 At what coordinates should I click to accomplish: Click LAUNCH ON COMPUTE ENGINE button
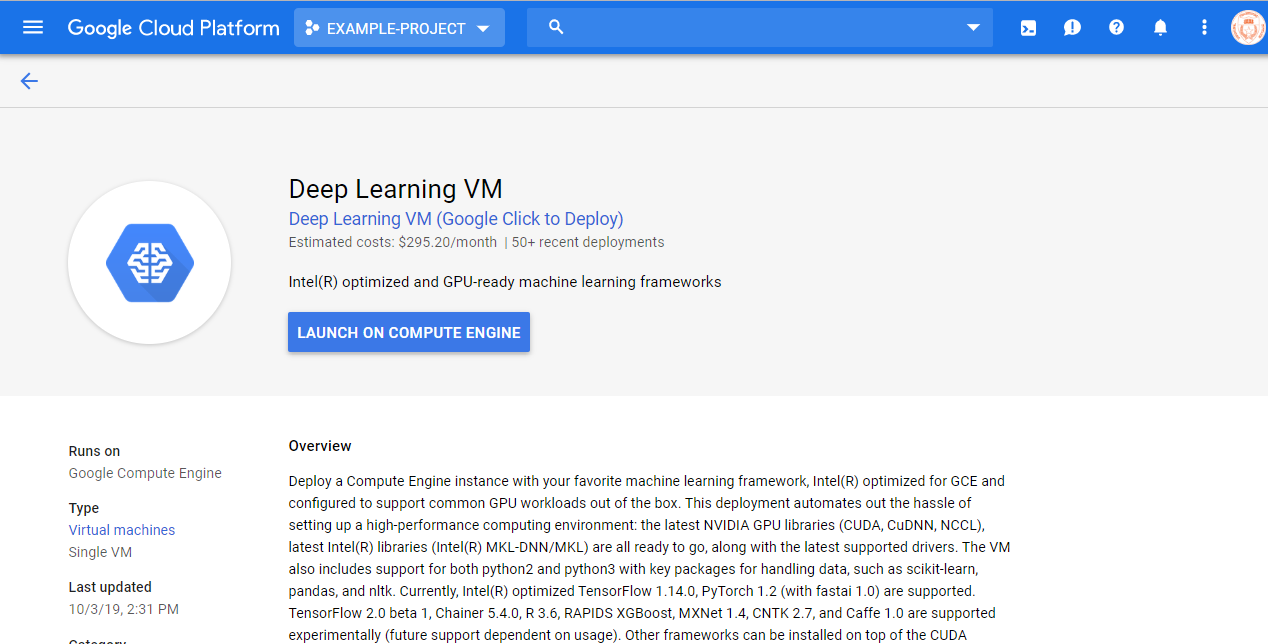coord(409,333)
